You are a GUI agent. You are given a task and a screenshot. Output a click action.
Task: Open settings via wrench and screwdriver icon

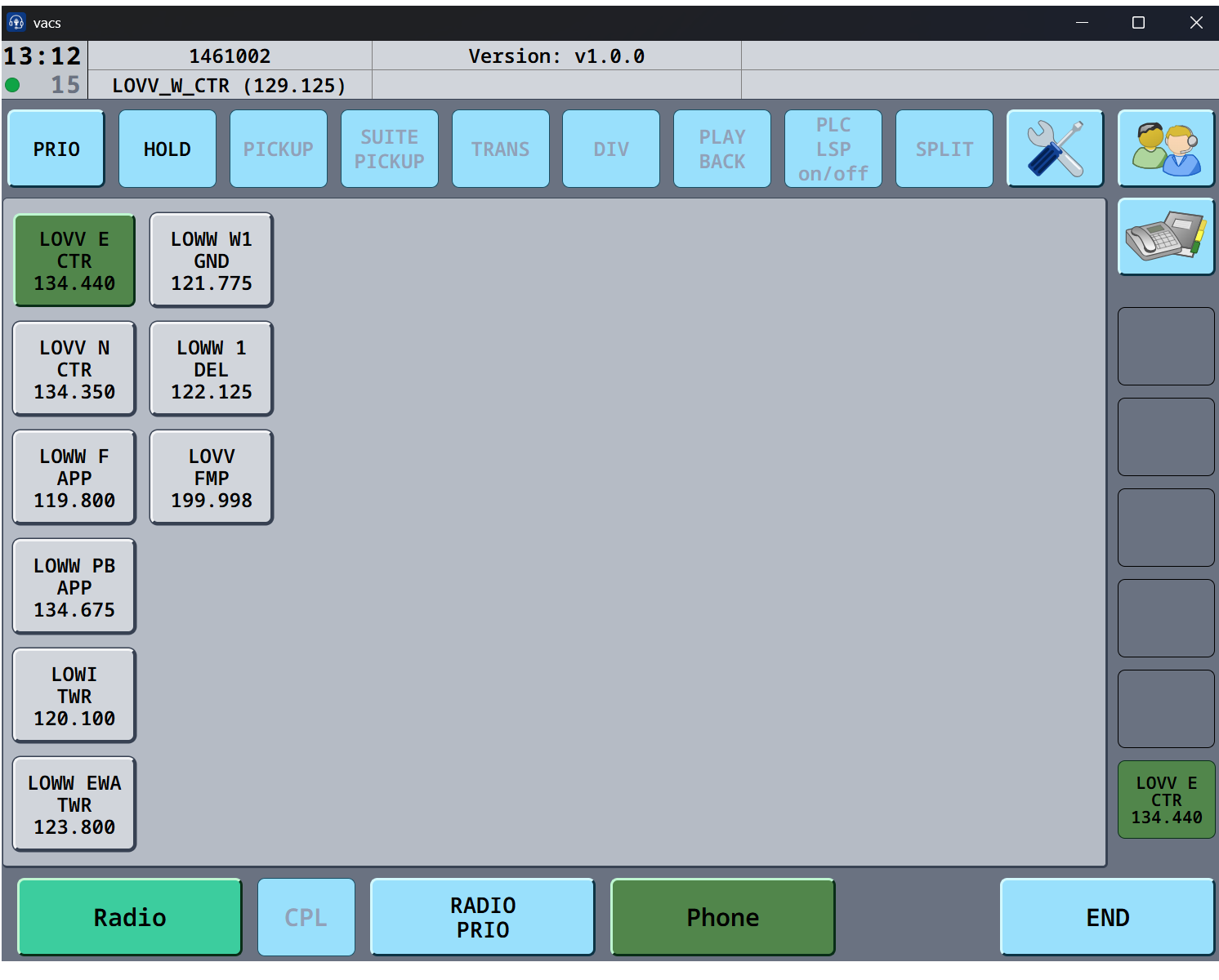tap(1055, 149)
